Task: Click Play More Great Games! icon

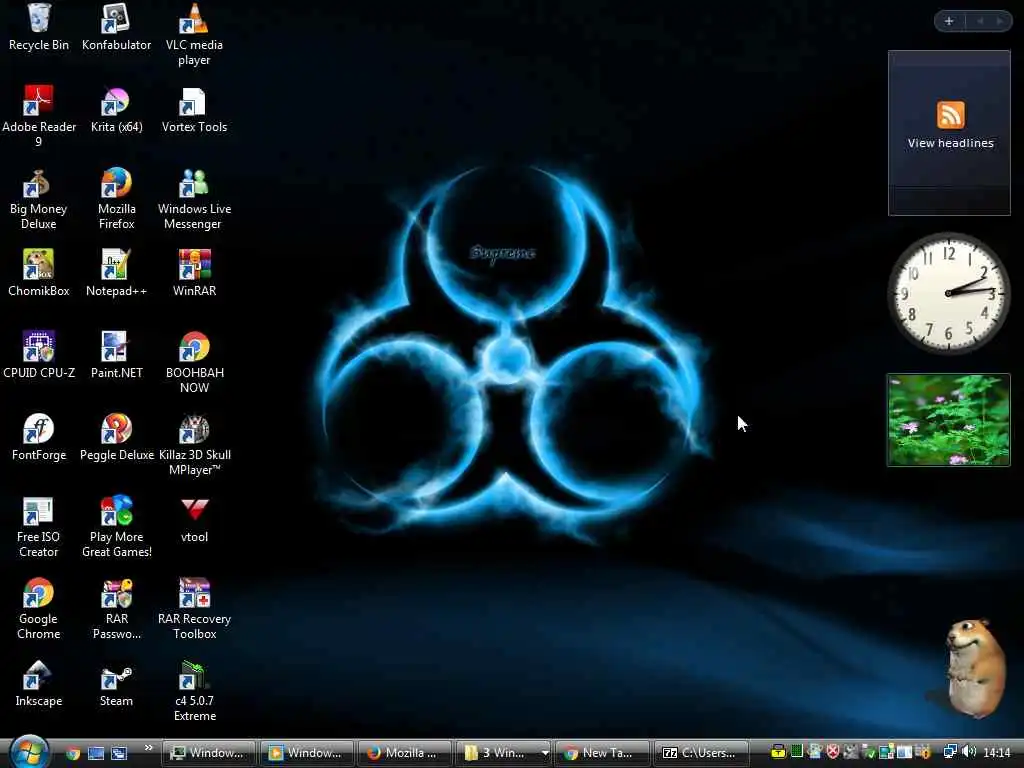Action: click(116, 527)
